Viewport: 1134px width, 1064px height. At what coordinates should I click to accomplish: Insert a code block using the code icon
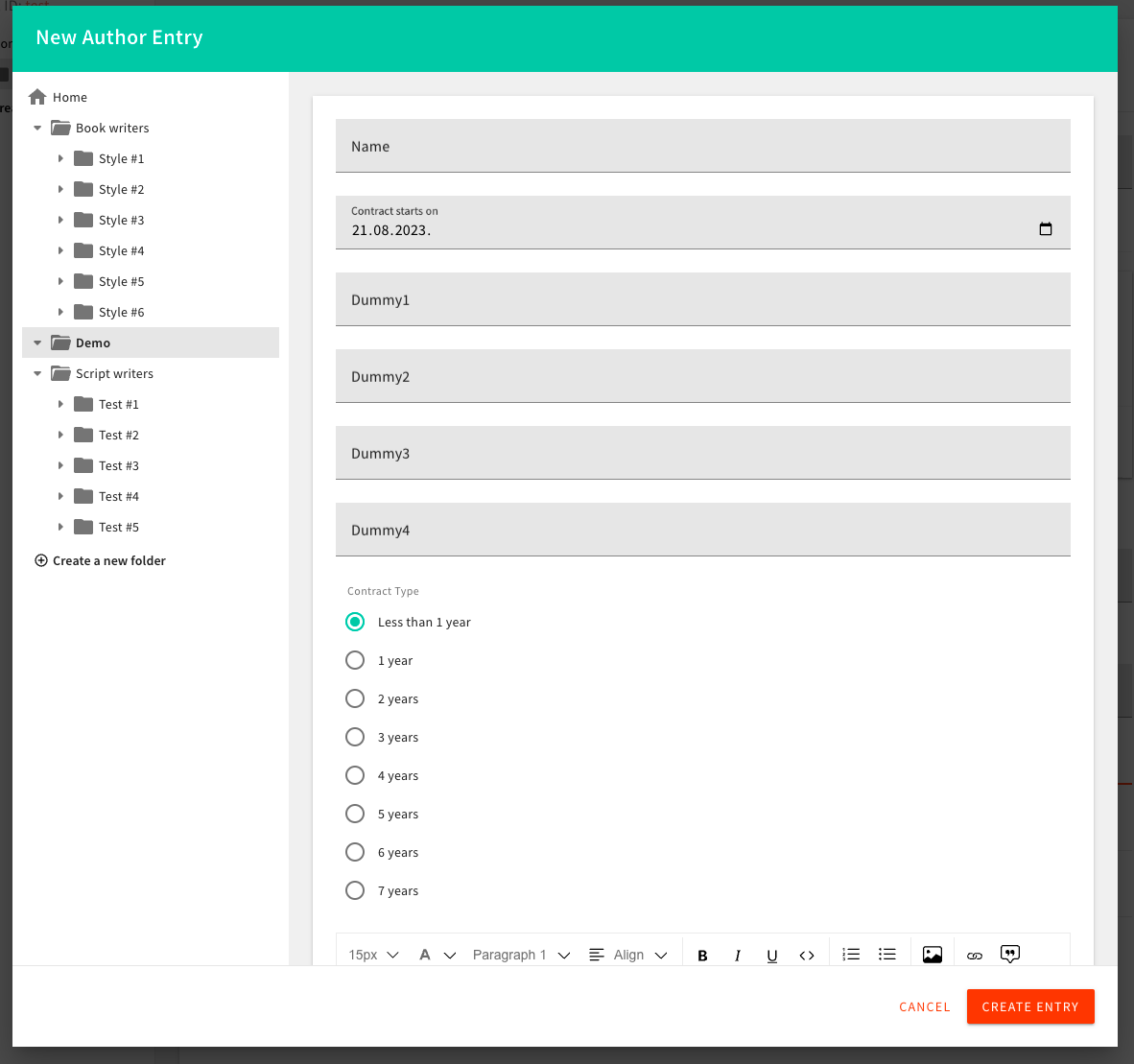click(x=807, y=955)
